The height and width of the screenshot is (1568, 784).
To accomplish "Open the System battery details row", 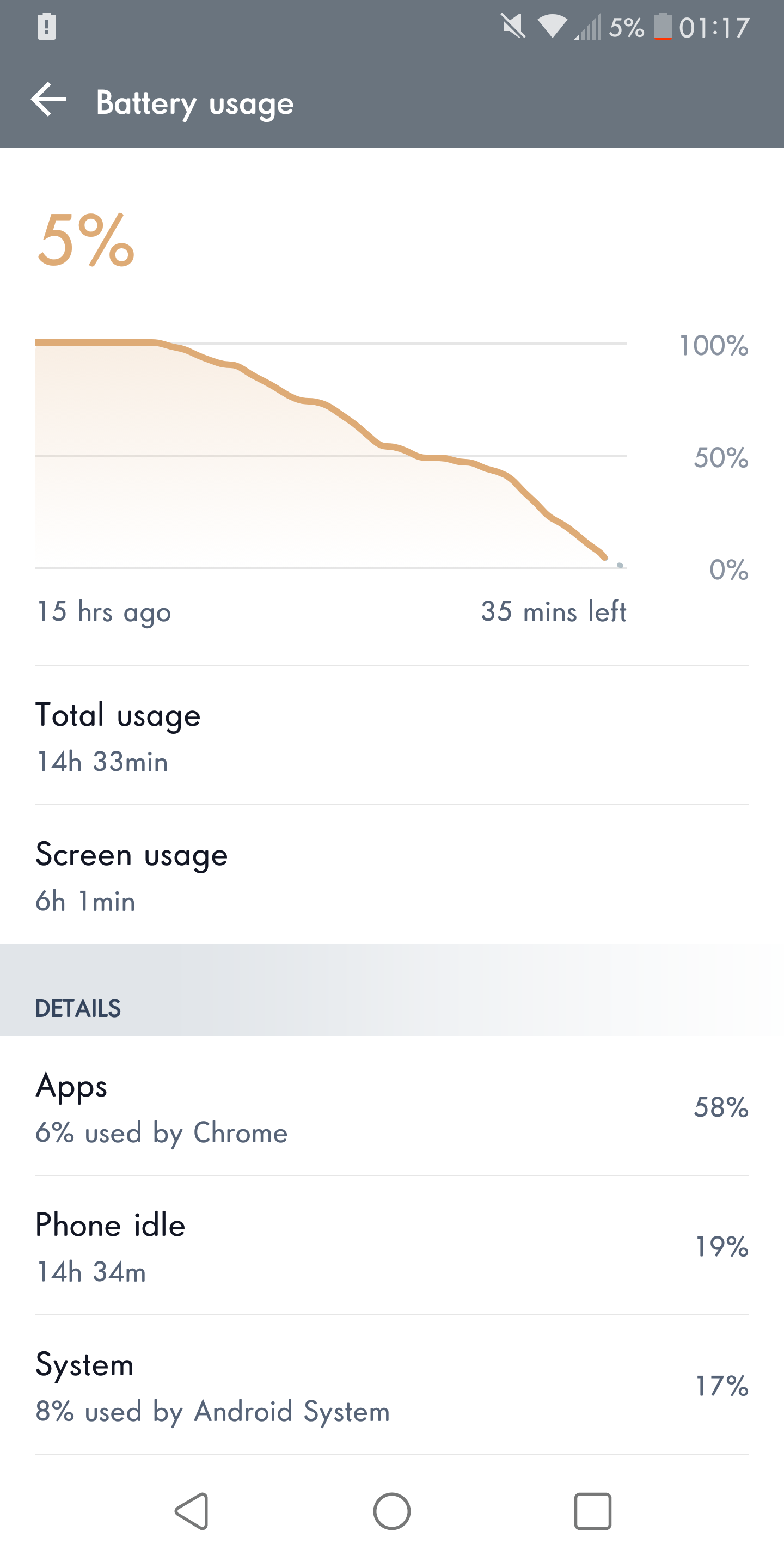I will coord(392,1386).
